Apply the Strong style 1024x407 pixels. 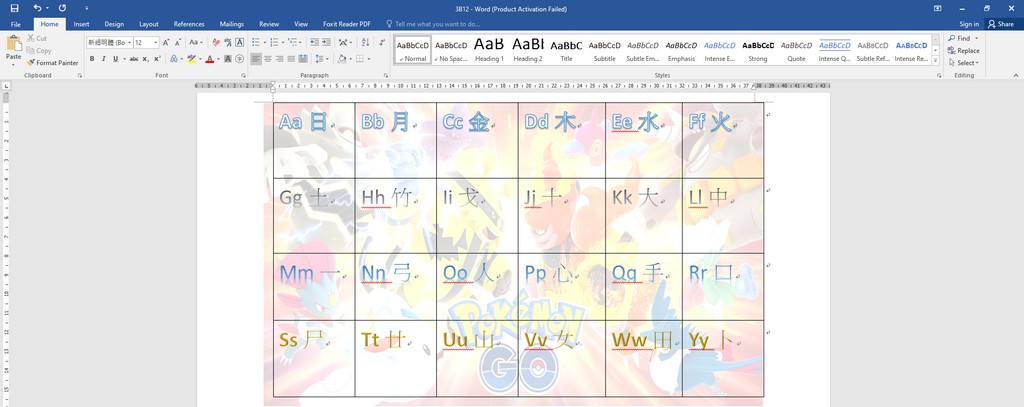coord(758,50)
